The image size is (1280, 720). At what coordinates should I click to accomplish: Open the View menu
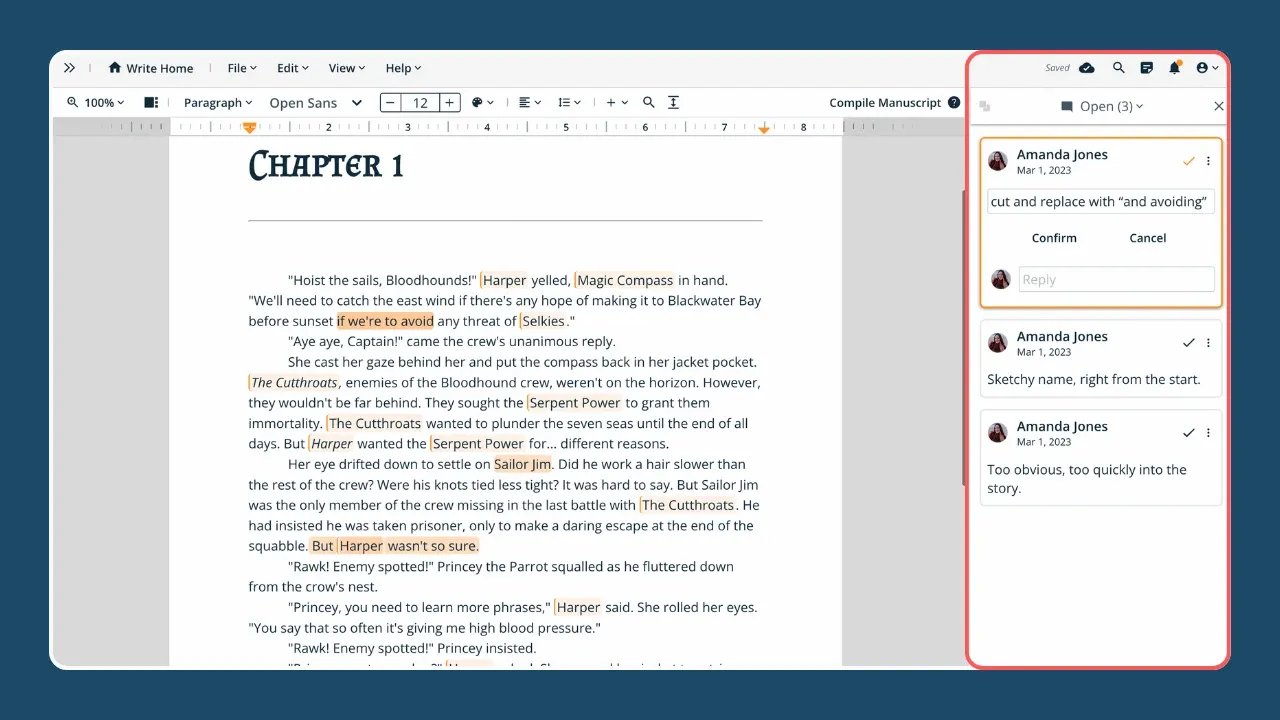pos(345,68)
